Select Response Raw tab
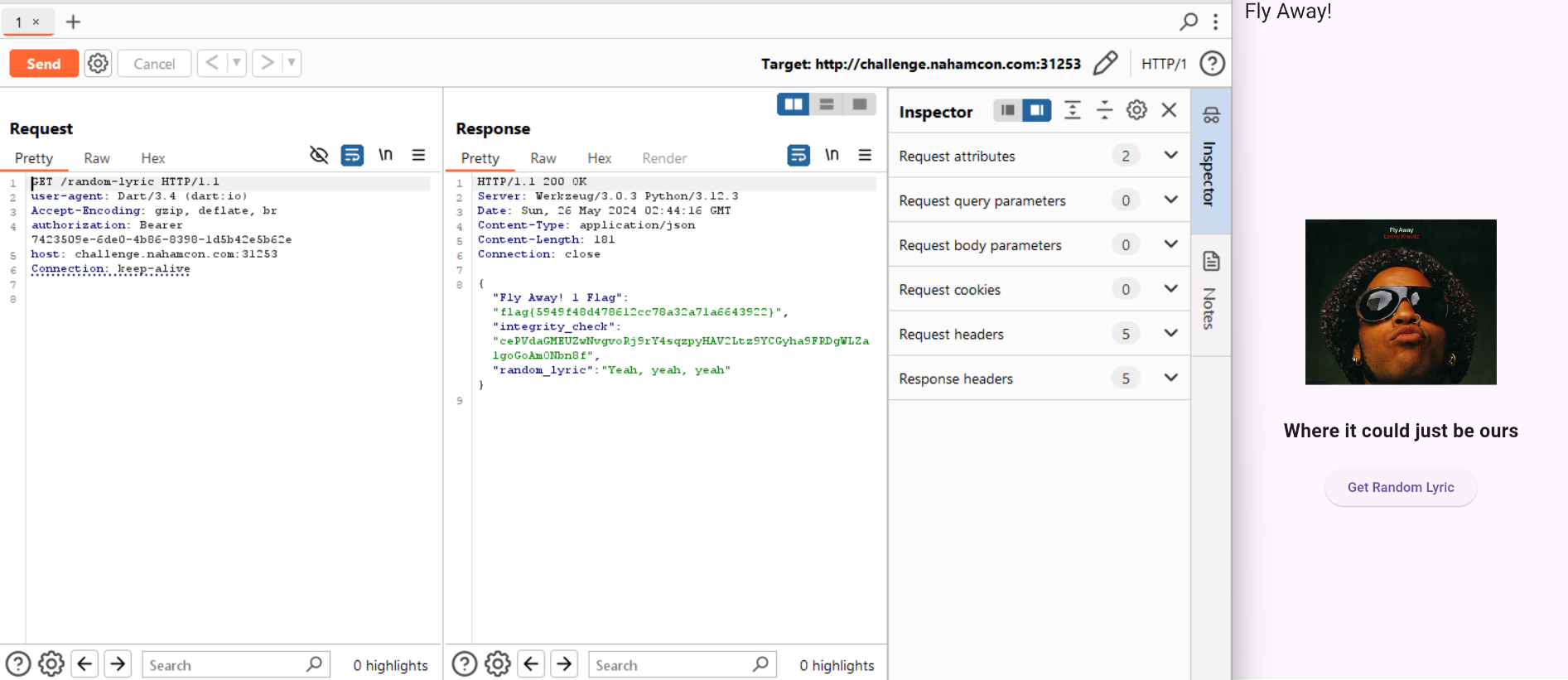Screen dimensions: 1568x680 tap(543, 158)
